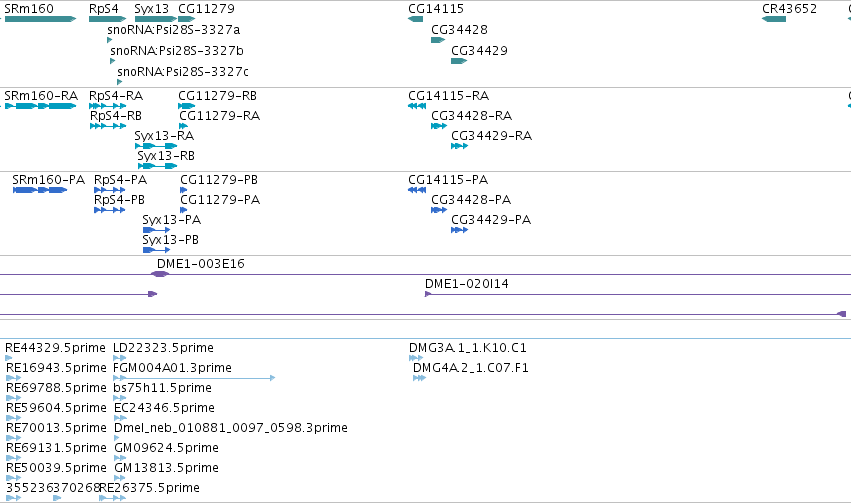Select the CG14115 gene glyph
This screenshot has height=503, width=851.
pos(415,19)
